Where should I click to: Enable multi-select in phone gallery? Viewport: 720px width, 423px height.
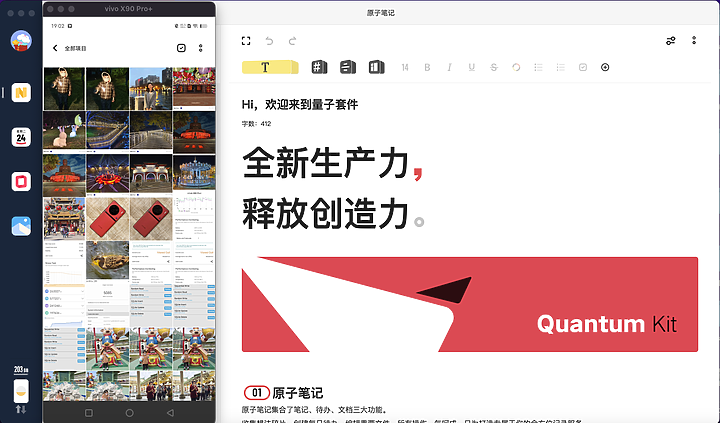[181, 48]
